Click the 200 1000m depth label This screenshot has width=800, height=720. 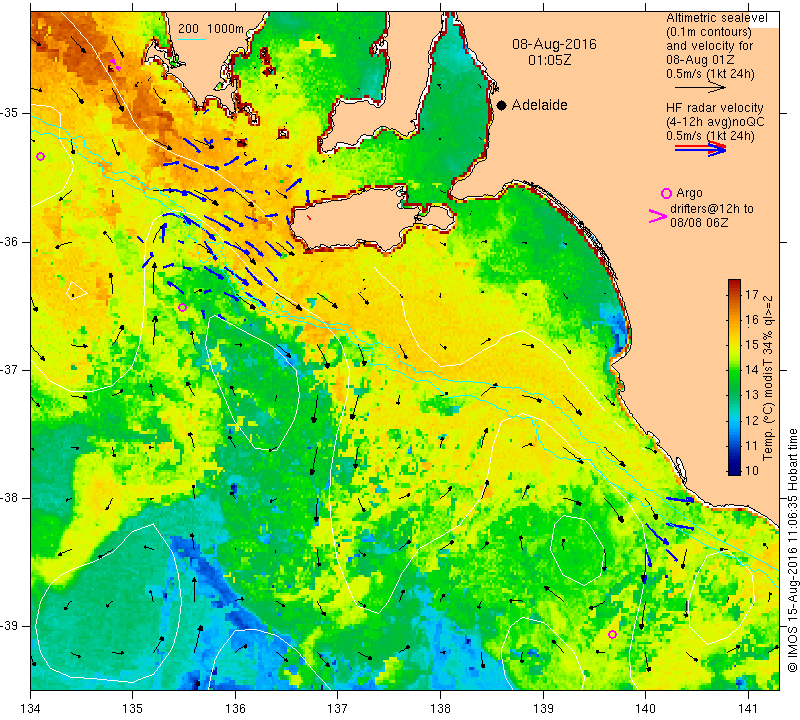(211, 29)
